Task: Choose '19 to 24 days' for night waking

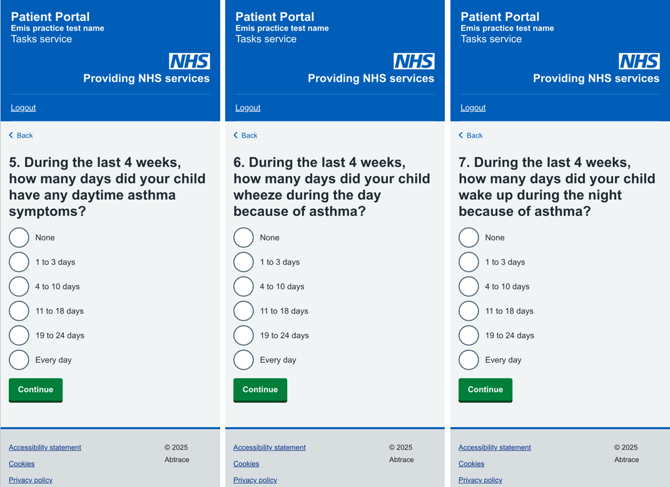Action: coord(469,335)
